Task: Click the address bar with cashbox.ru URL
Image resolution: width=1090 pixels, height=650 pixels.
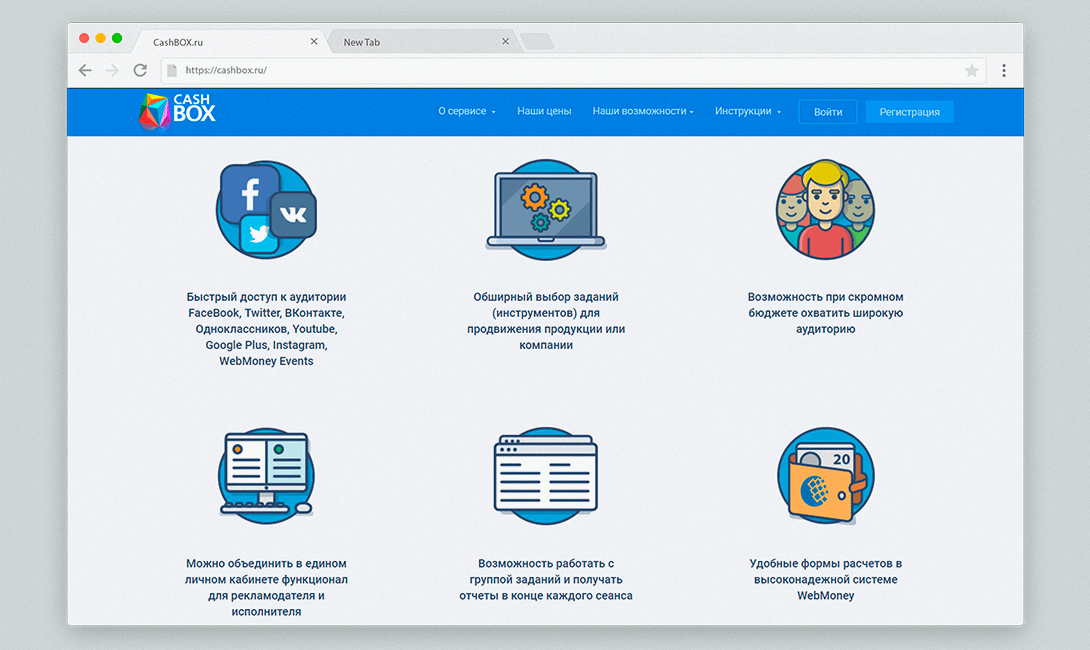Action: click(574, 70)
